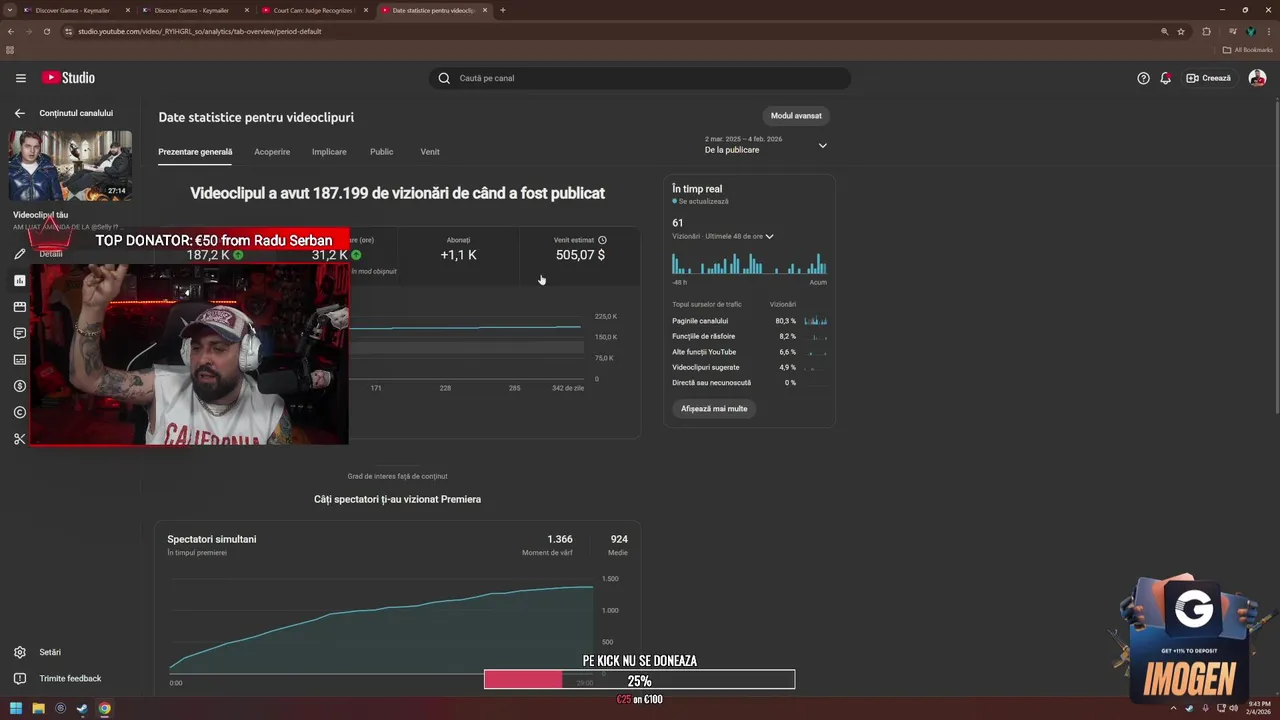1280x720 pixels.
Task: Open Chrome media control icon
Action: coord(1231,31)
